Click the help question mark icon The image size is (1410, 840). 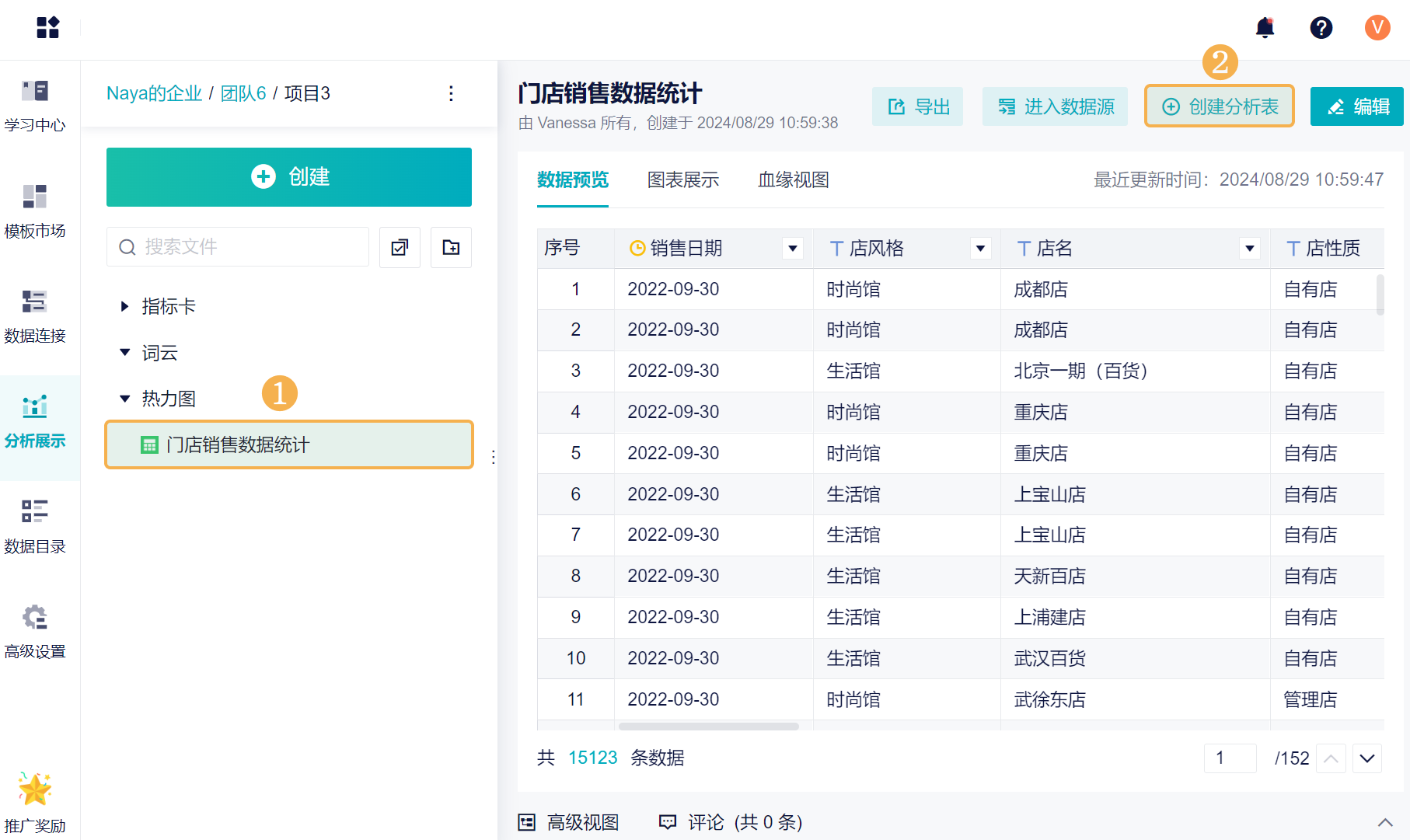tap(1321, 28)
